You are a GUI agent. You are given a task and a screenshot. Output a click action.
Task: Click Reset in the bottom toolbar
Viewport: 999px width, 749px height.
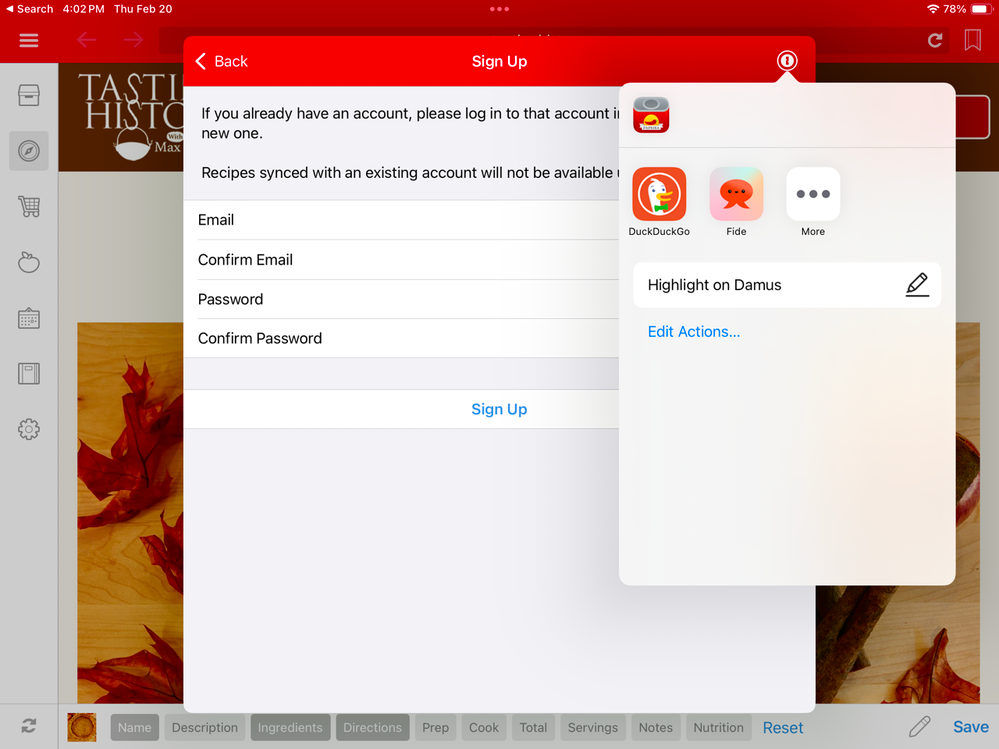[x=783, y=727]
